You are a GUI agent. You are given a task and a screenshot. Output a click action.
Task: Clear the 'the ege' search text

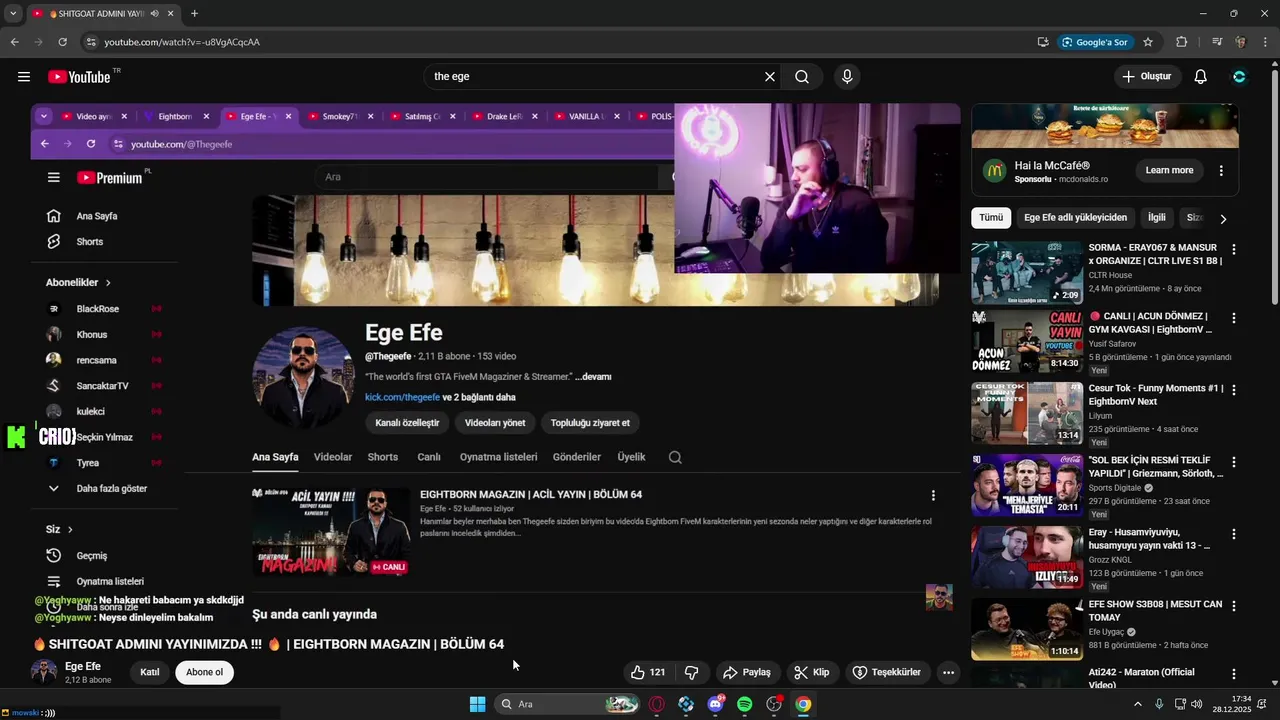[x=770, y=77]
